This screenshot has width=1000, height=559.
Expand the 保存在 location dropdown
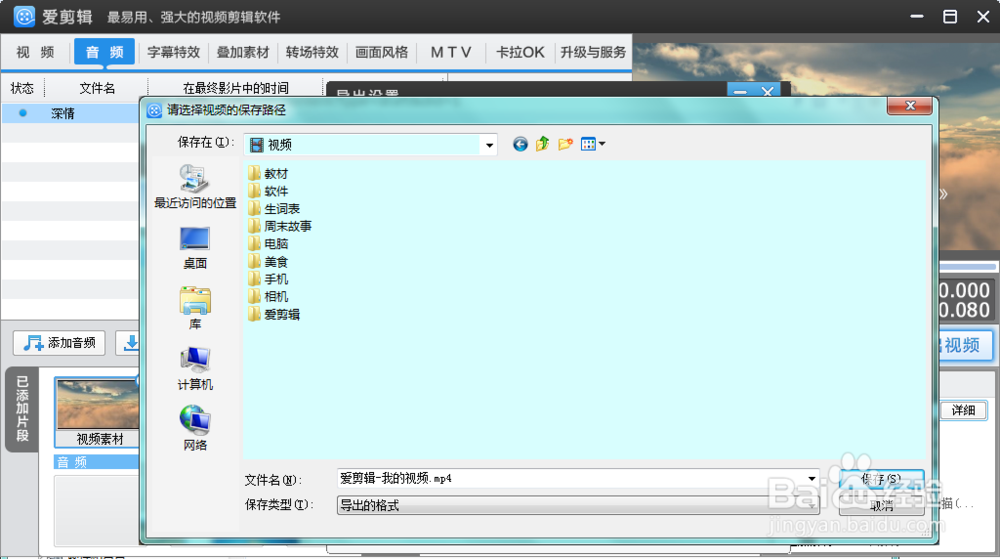pos(489,145)
